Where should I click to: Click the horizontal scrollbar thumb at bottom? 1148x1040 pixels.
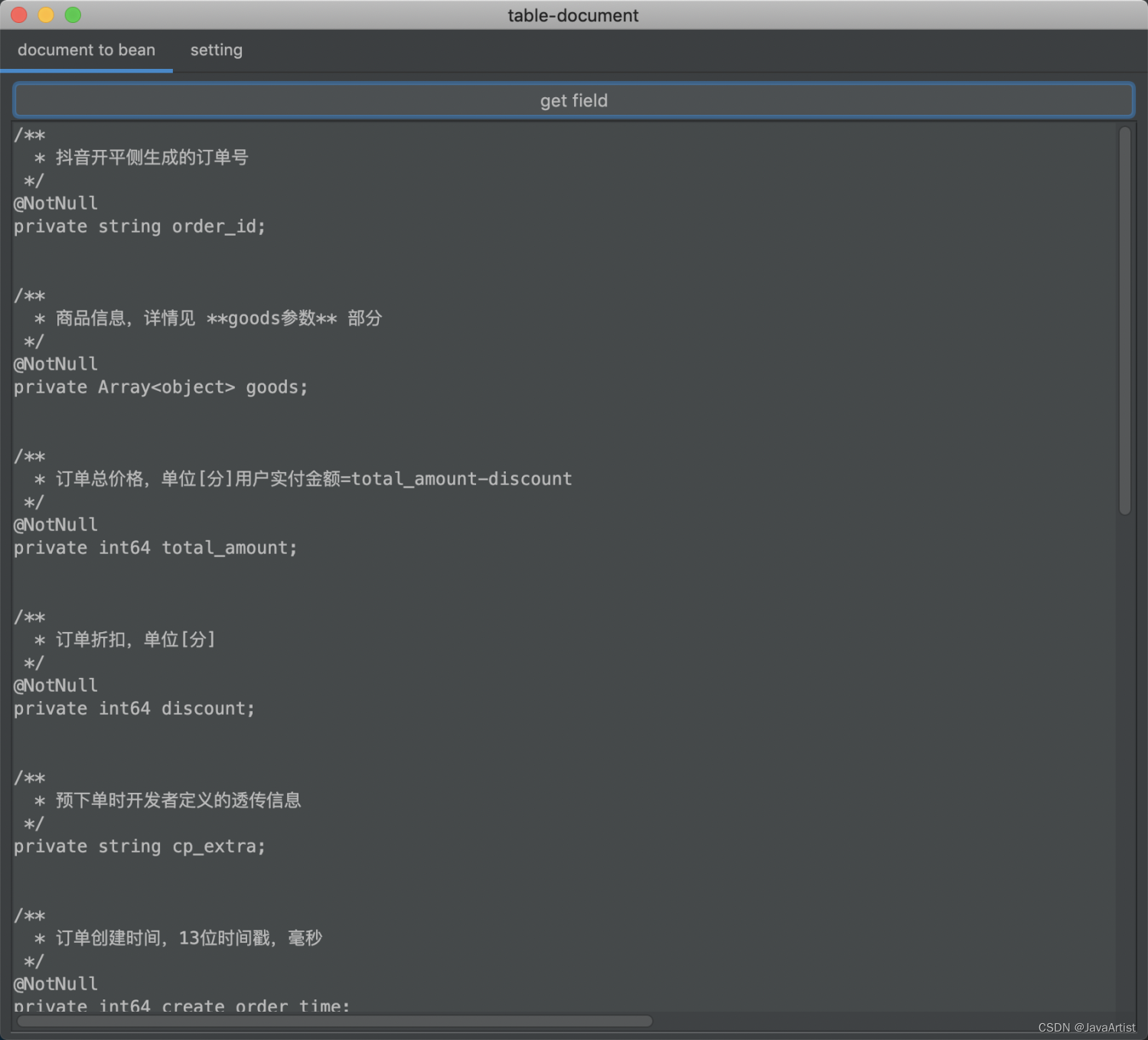(334, 1021)
